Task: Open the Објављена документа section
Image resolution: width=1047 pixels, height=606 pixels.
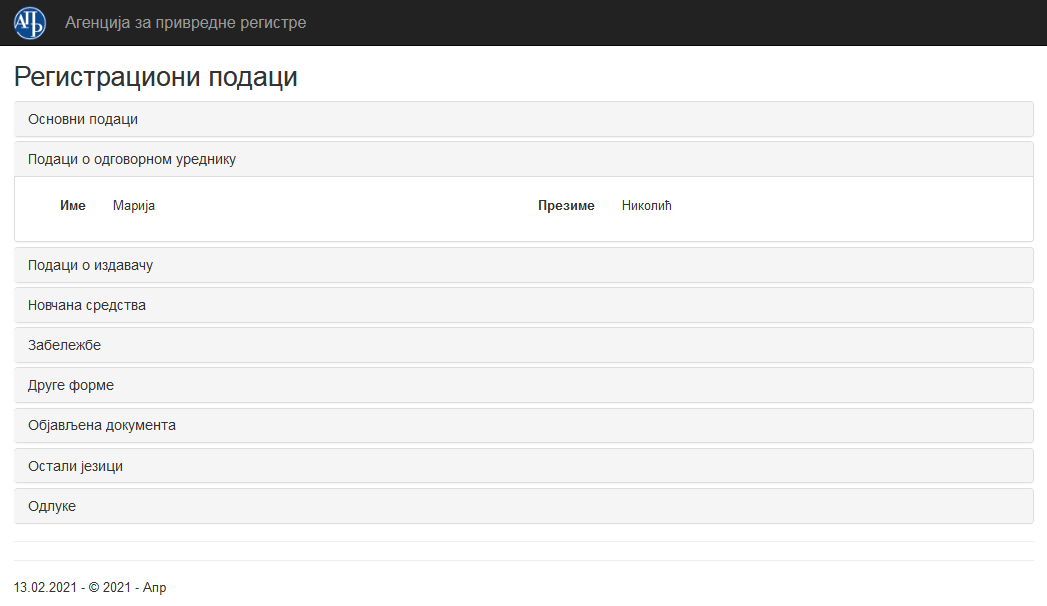Action: coord(102,425)
